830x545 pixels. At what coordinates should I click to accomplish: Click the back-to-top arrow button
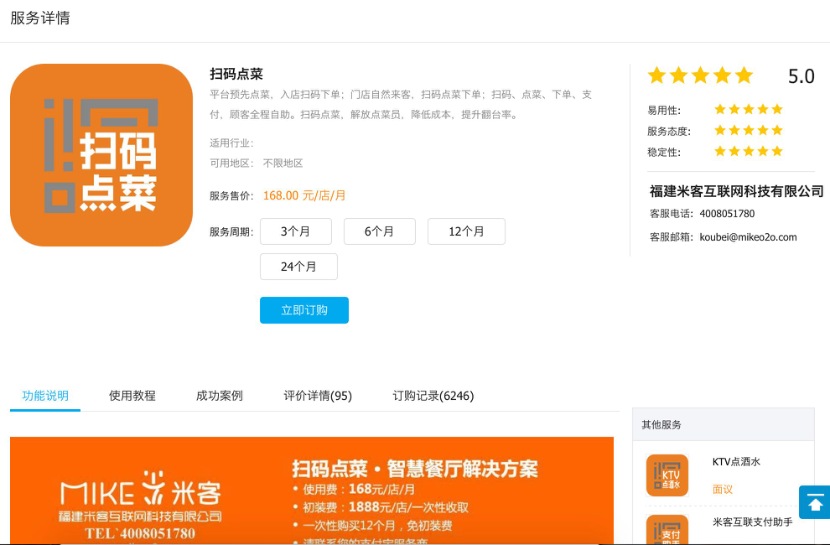click(815, 502)
